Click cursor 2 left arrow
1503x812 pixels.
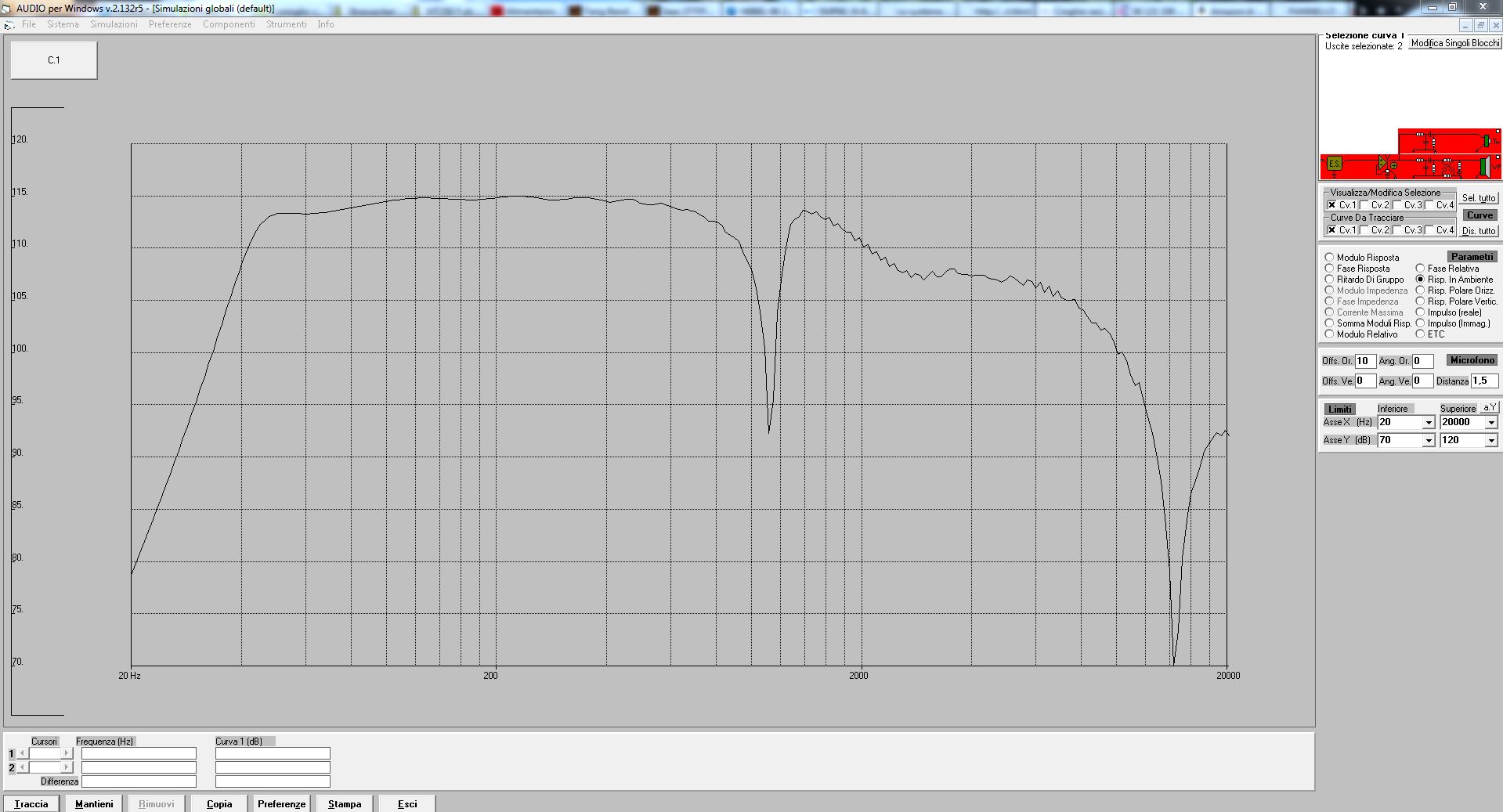tap(22, 767)
